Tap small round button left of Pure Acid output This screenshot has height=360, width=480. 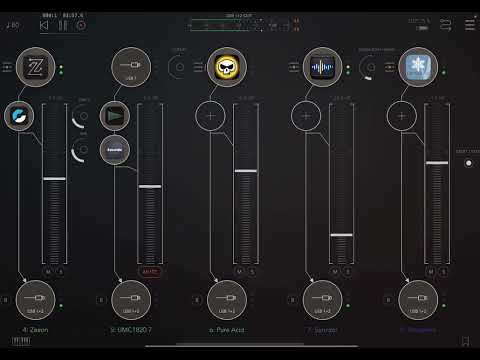197,300
